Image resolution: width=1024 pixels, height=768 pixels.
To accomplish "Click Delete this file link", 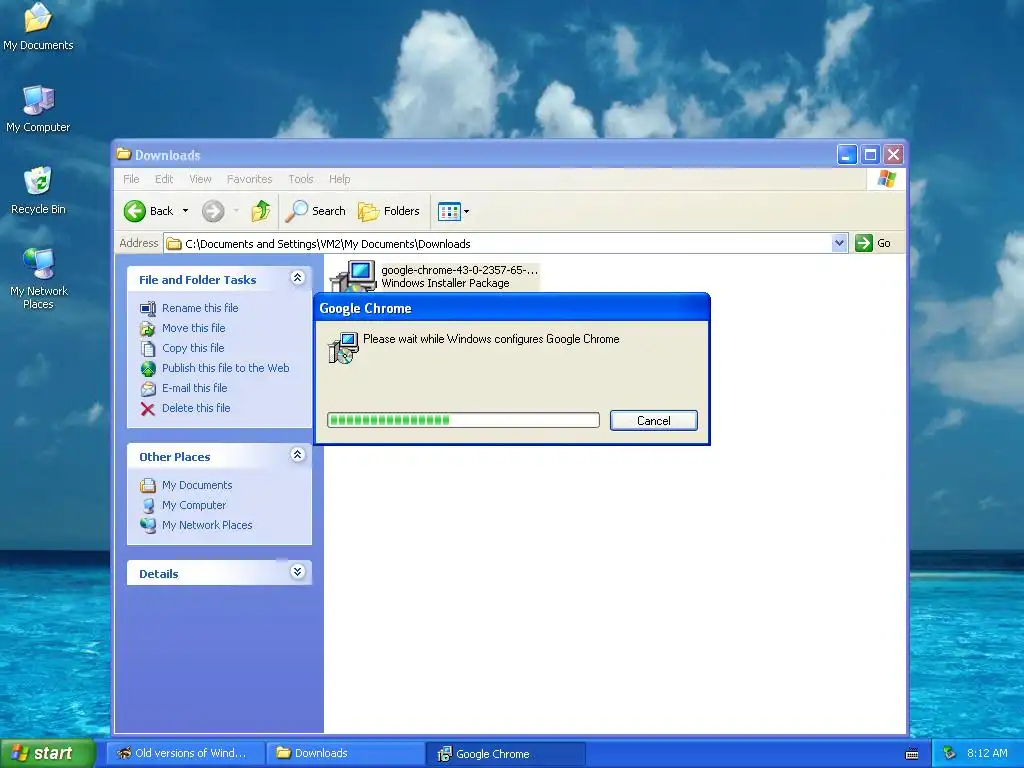I will (x=196, y=408).
